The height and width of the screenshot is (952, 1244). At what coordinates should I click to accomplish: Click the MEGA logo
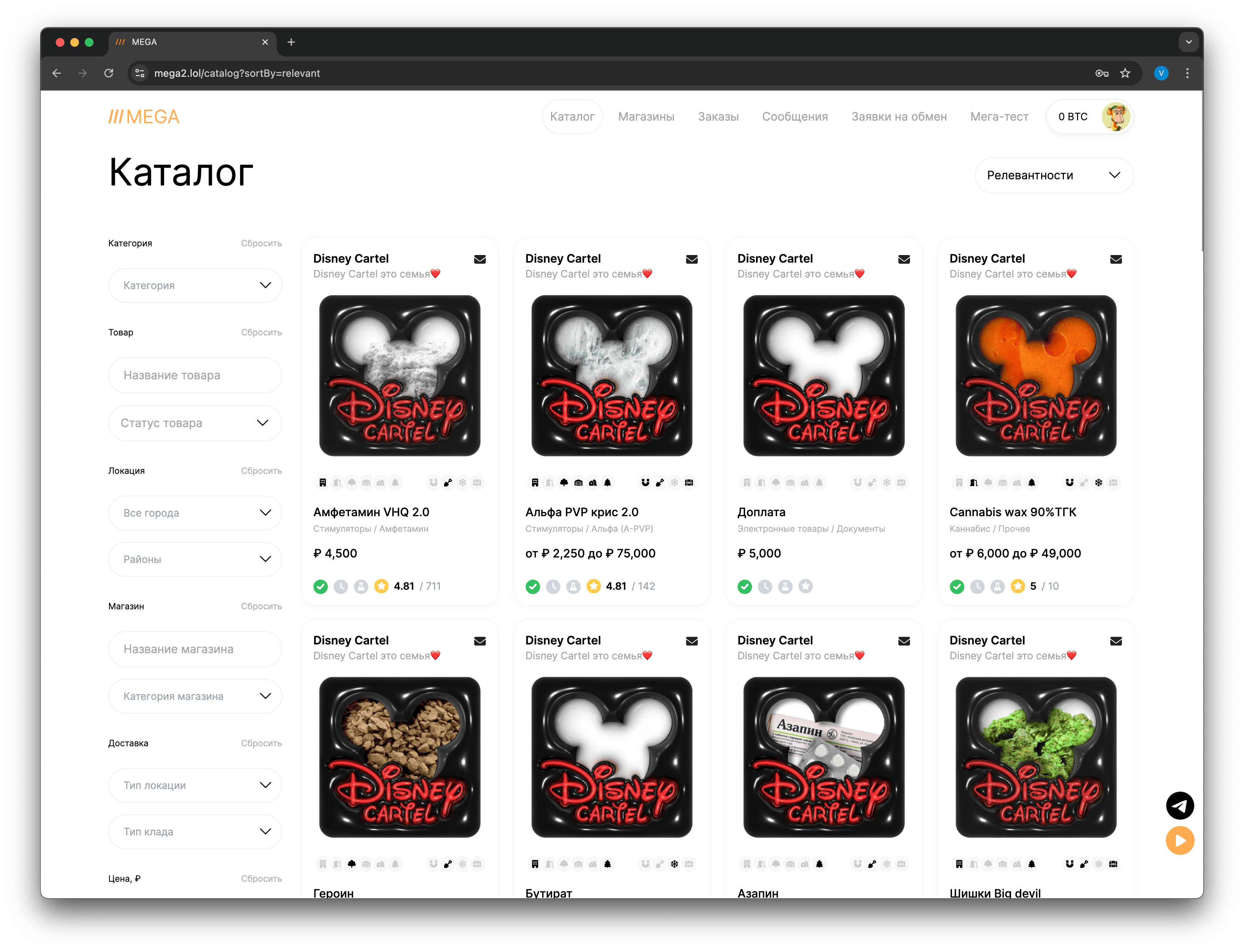pyautogui.click(x=144, y=117)
